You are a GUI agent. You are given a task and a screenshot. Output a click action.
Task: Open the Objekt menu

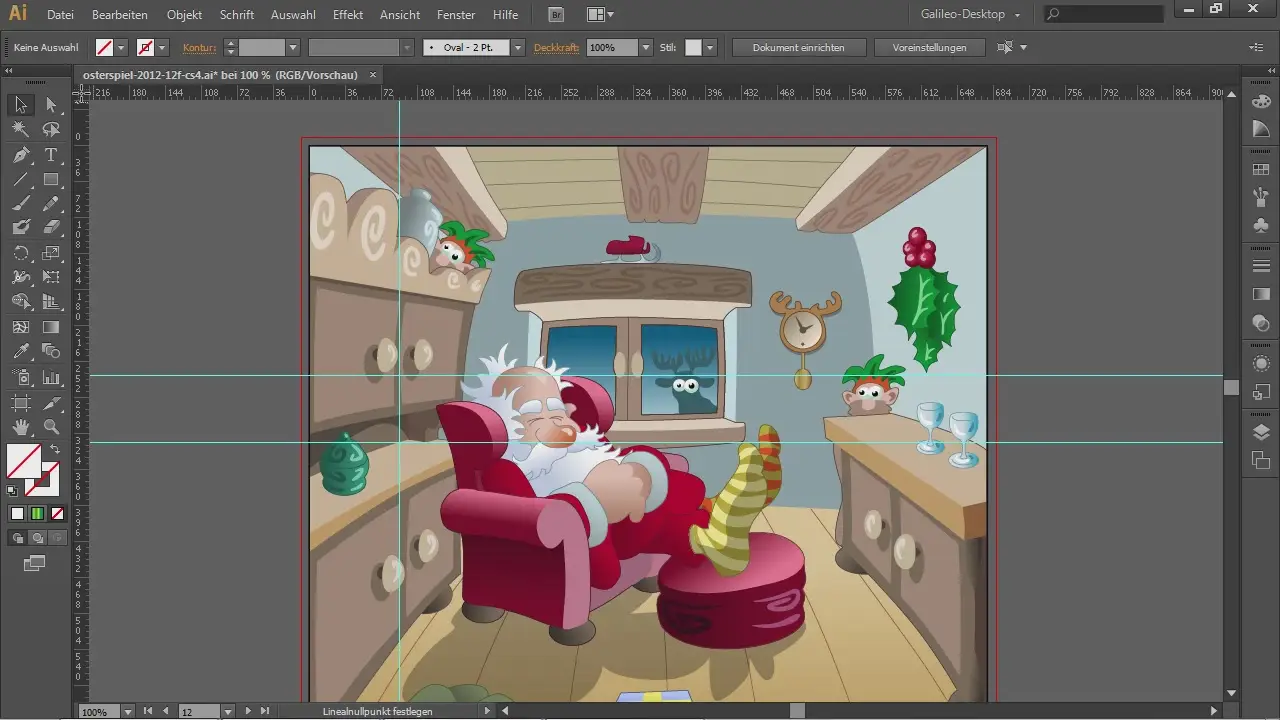tap(184, 15)
